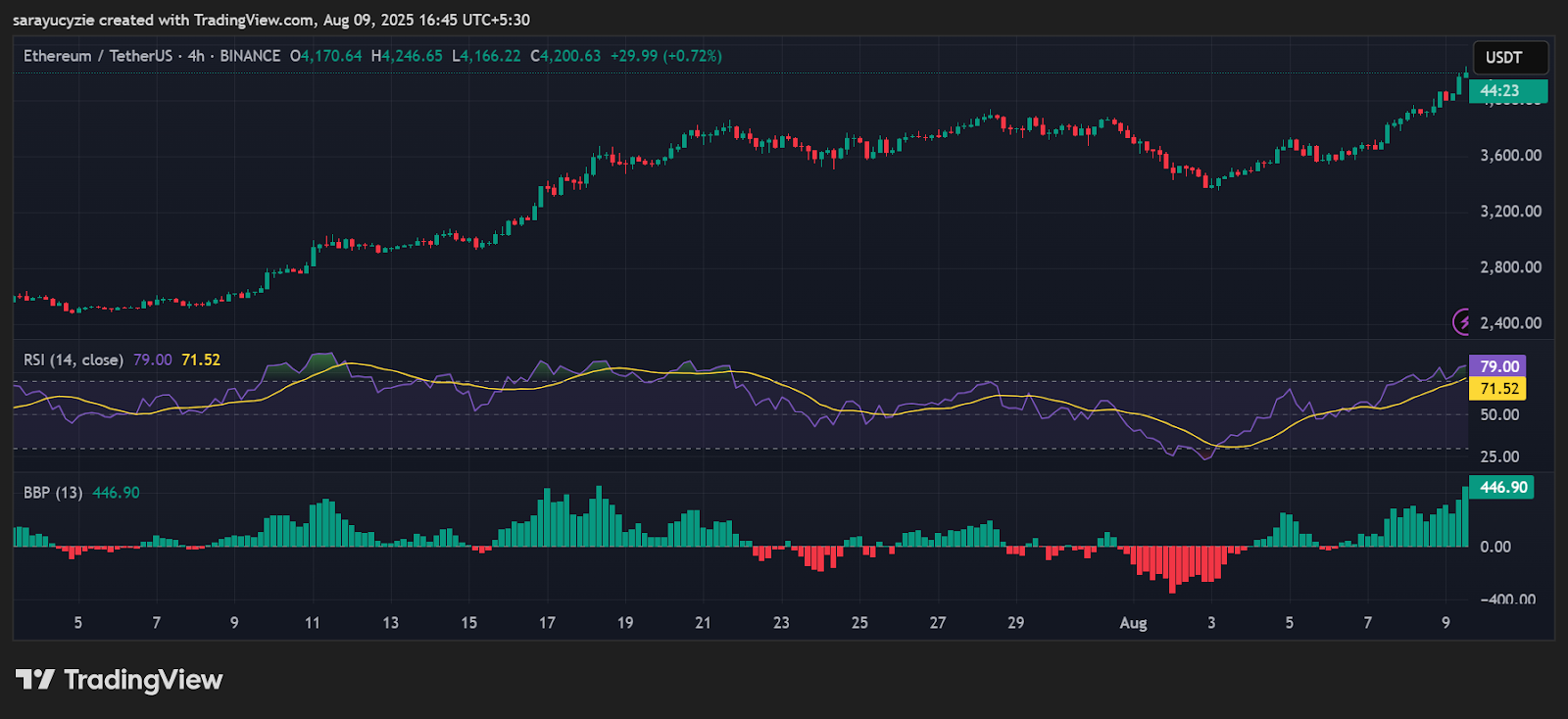Viewport: 1568px width, 719px height.
Task: Click the purple 79.00 RSI scale label
Action: pos(1498,366)
